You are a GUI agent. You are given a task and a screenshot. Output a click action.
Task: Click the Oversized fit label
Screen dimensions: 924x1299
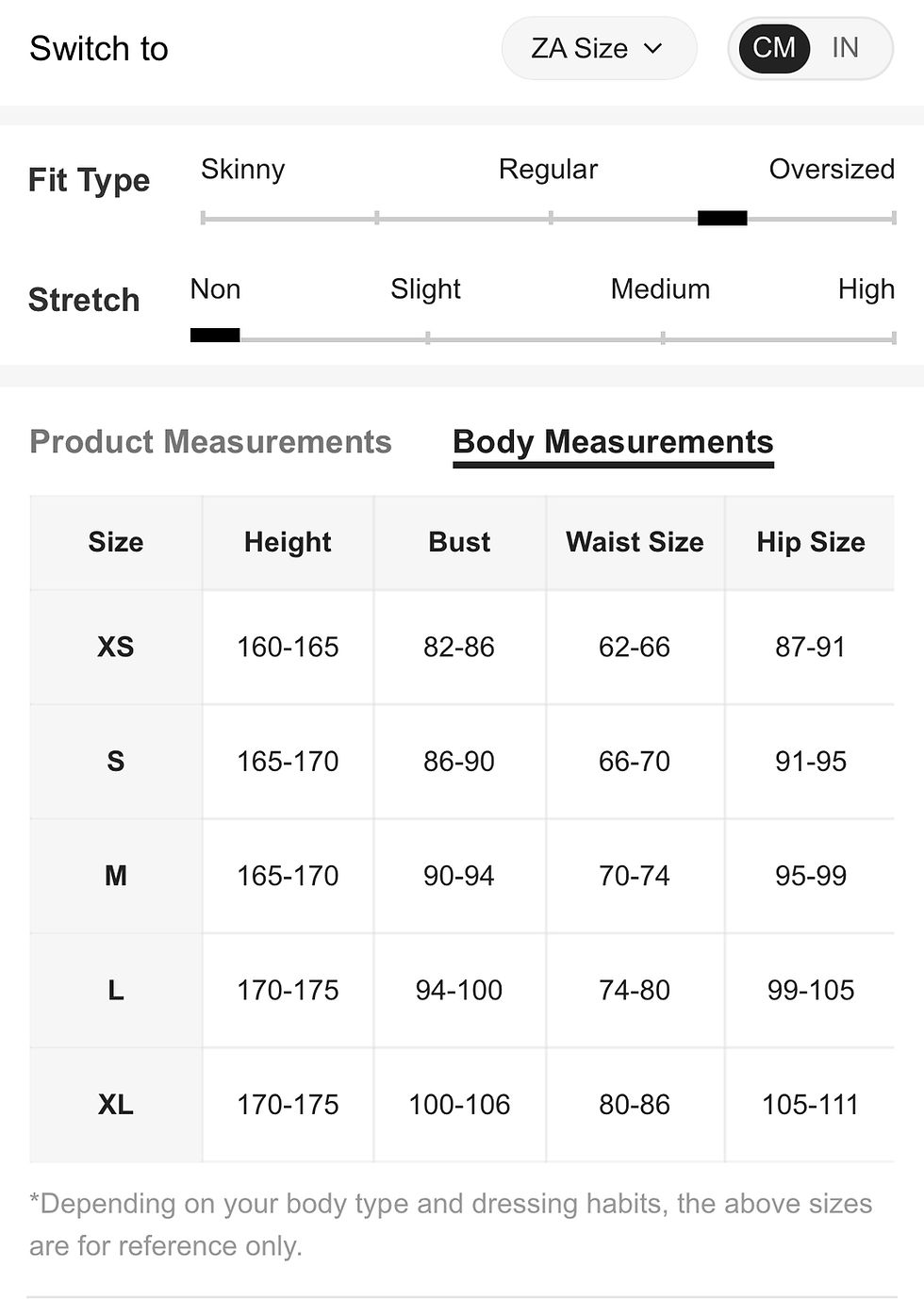[x=832, y=169]
